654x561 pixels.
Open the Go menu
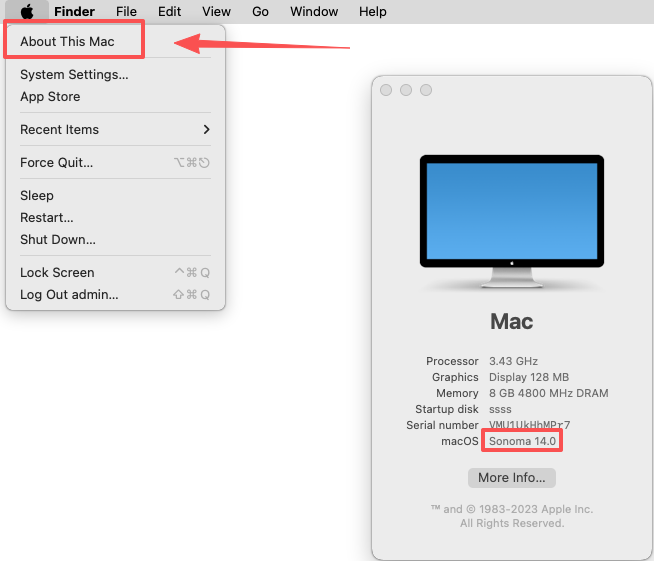pos(260,11)
